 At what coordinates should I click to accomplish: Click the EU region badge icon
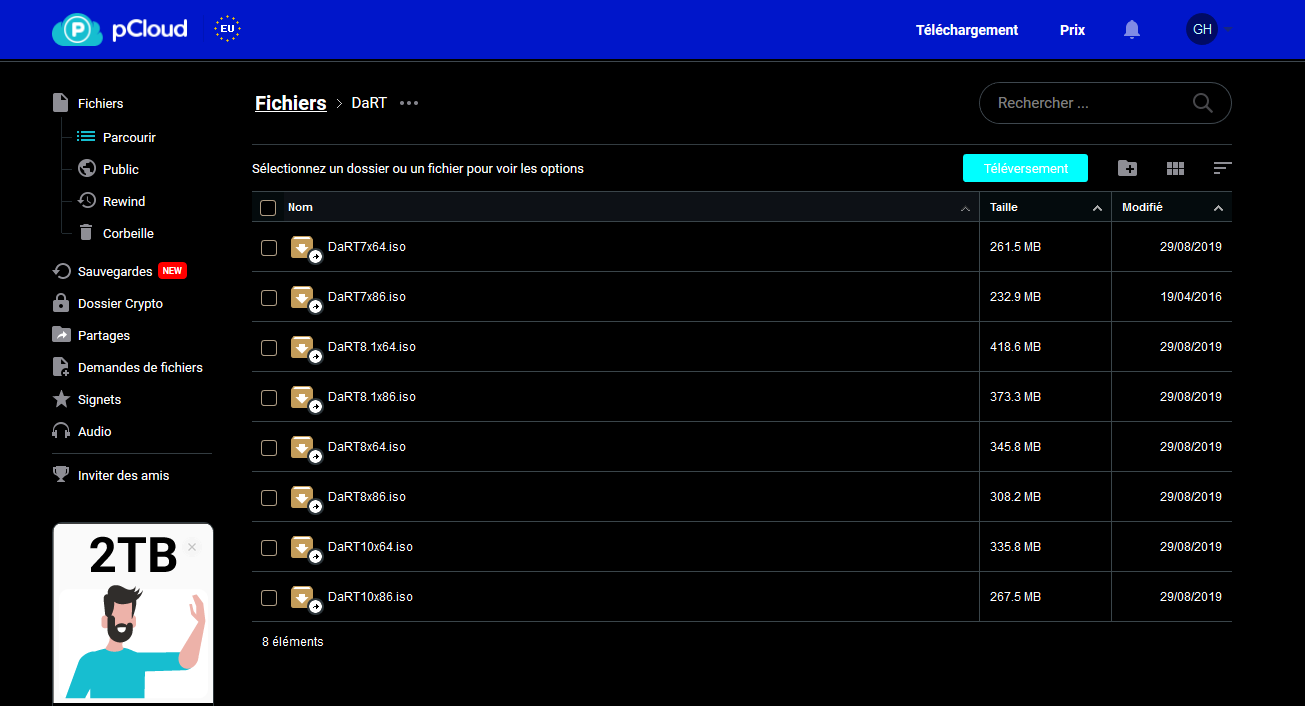228,29
